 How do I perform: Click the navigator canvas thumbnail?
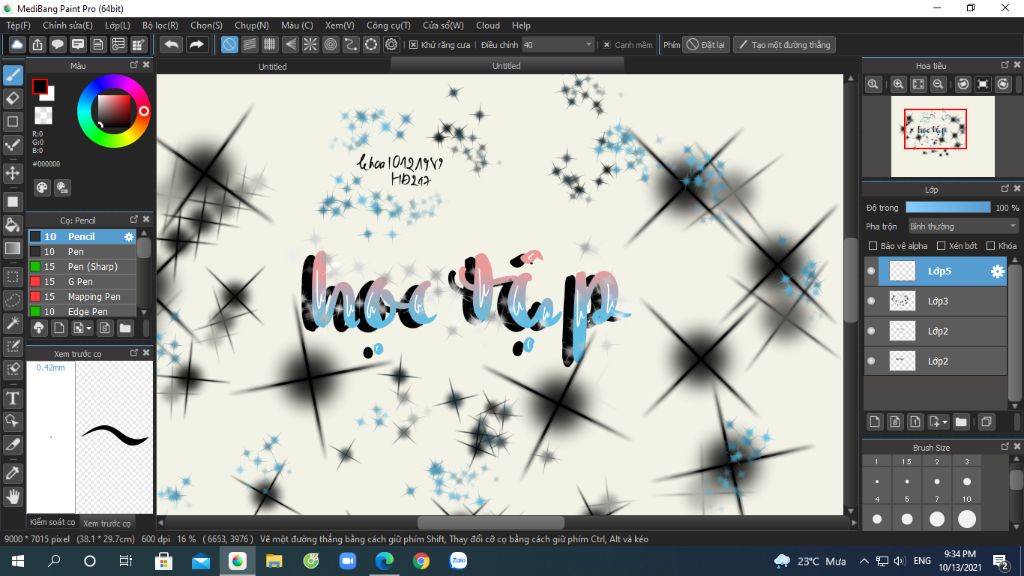tap(942, 136)
